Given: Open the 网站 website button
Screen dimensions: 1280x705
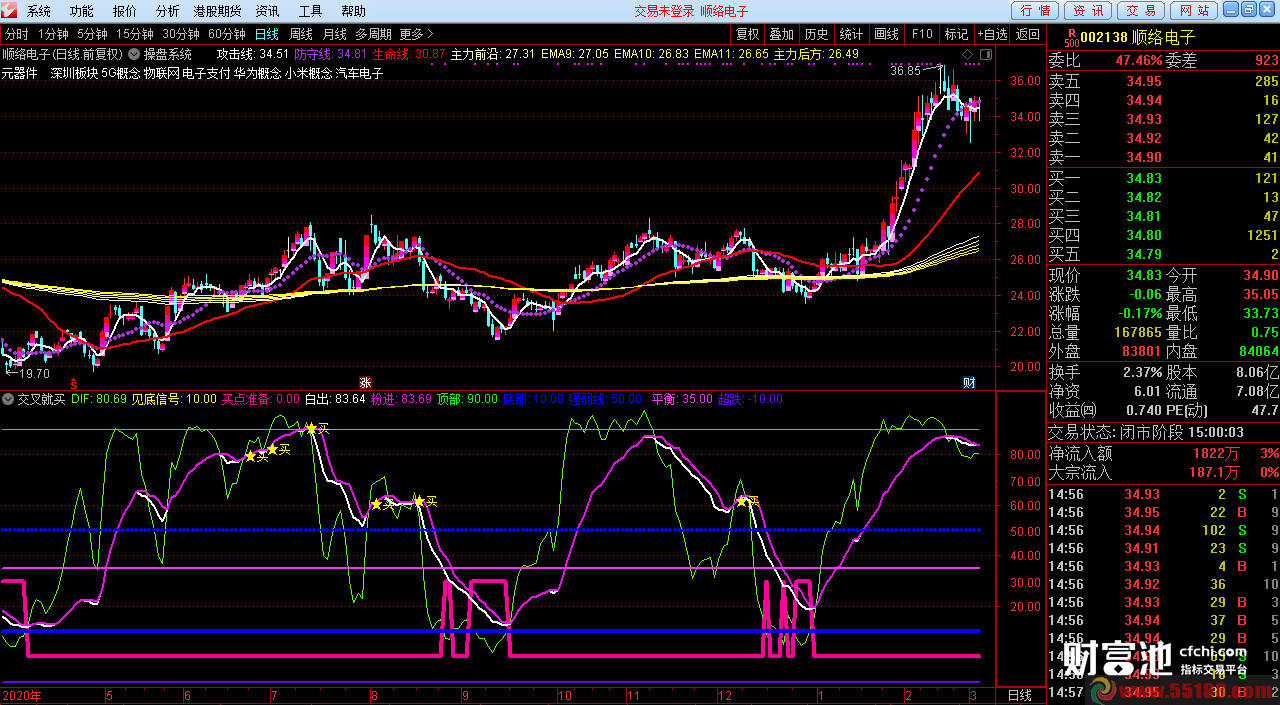Looking at the screenshot, I should [1194, 10].
